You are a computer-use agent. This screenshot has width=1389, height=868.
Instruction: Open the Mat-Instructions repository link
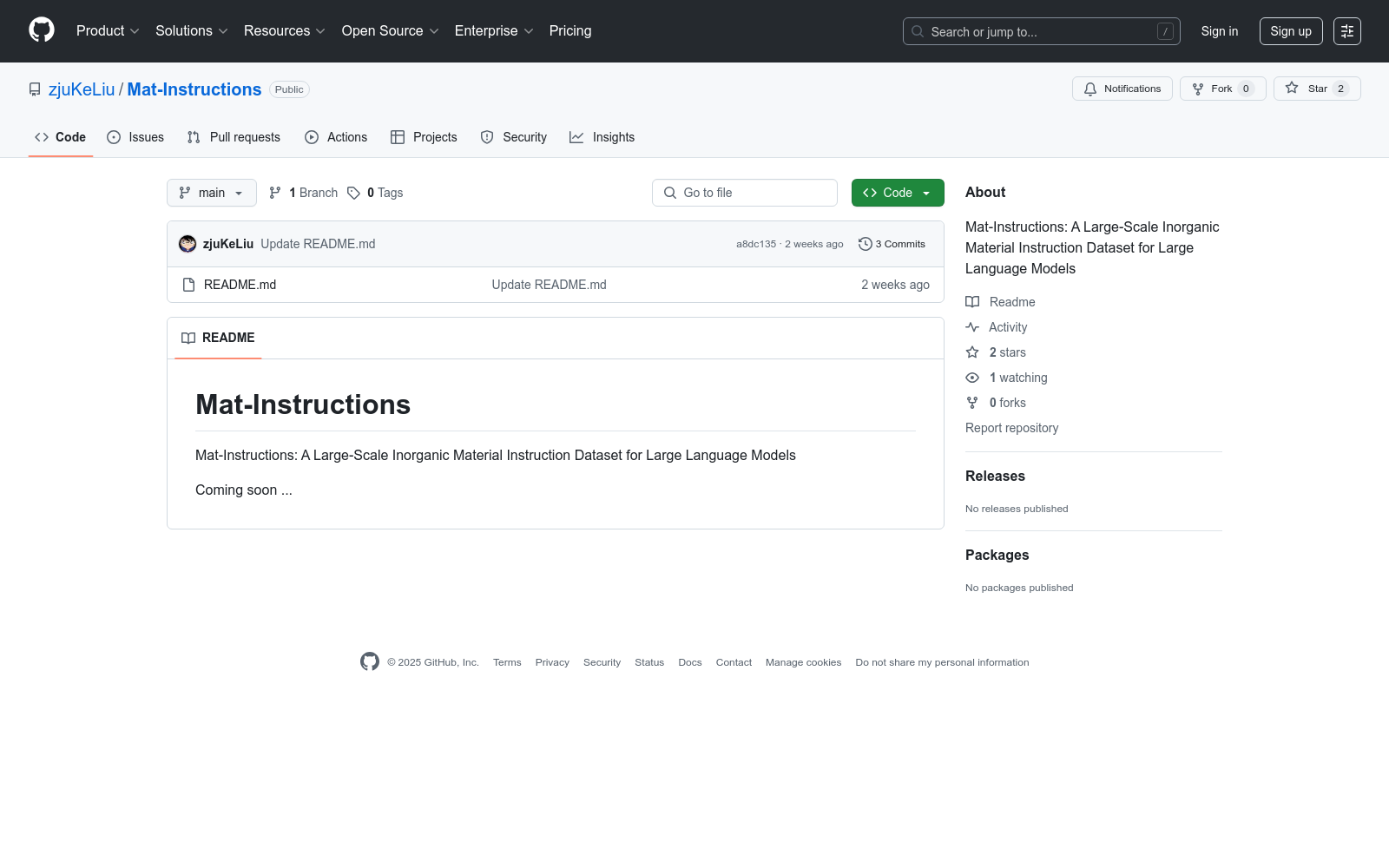point(194,89)
